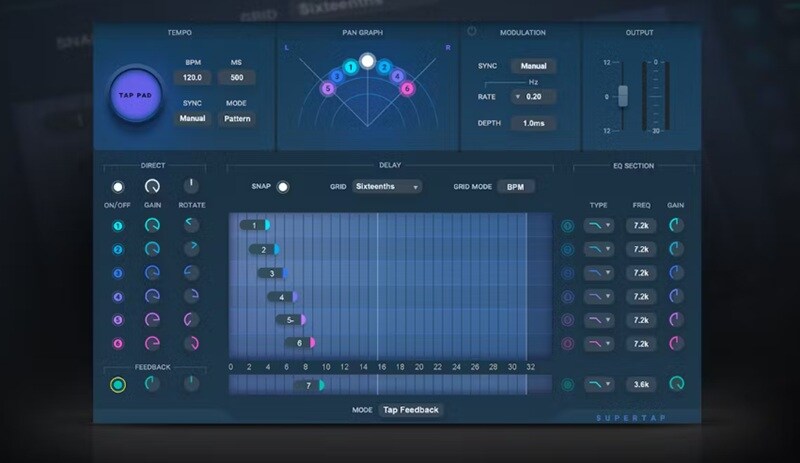Tap the purple TAP PAD button
This screenshot has width=800, height=463.
(136, 95)
